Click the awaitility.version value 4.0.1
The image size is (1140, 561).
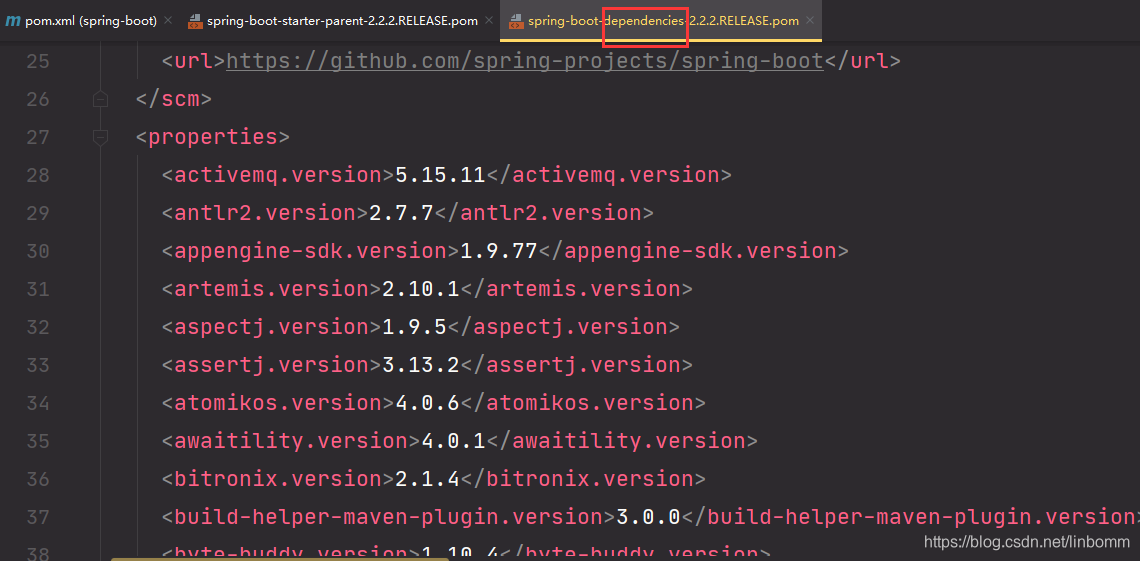pos(453,440)
